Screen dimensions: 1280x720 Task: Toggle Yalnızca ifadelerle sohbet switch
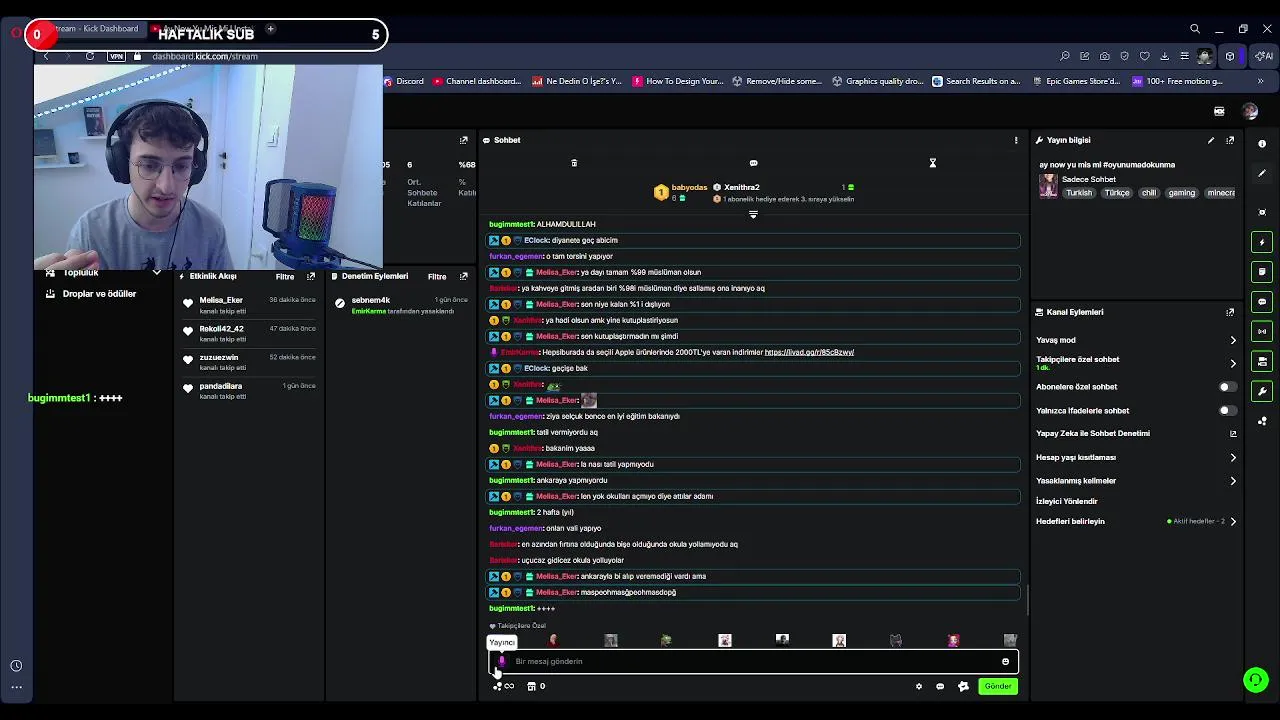1227,411
